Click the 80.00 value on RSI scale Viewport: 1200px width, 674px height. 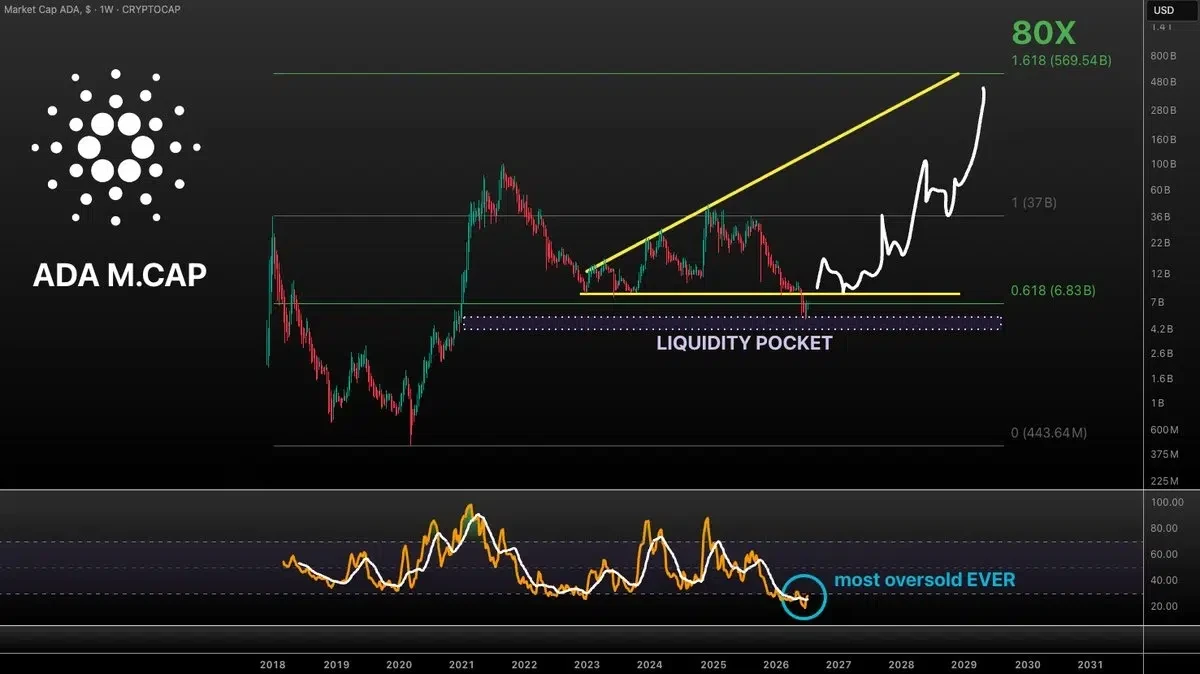click(1166, 528)
